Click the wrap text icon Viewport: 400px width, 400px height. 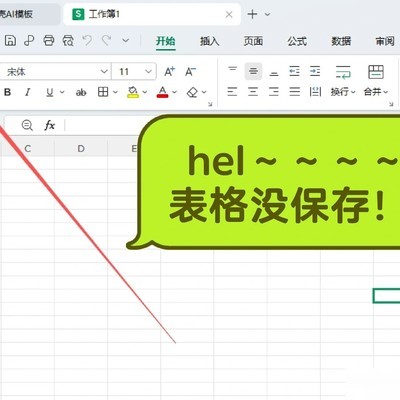[x=343, y=72]
